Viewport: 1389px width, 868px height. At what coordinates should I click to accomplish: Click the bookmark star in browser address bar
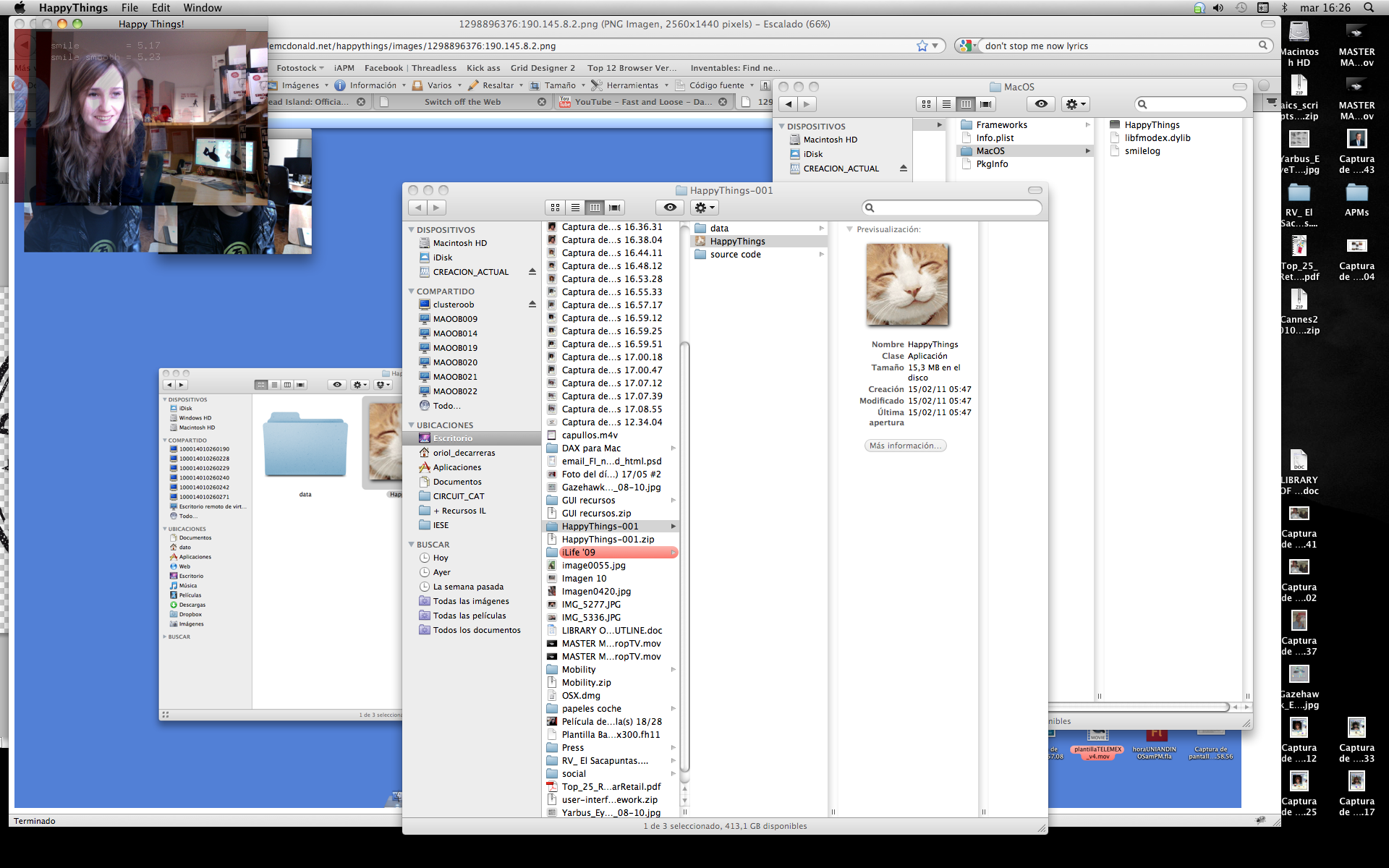[922, 46]
